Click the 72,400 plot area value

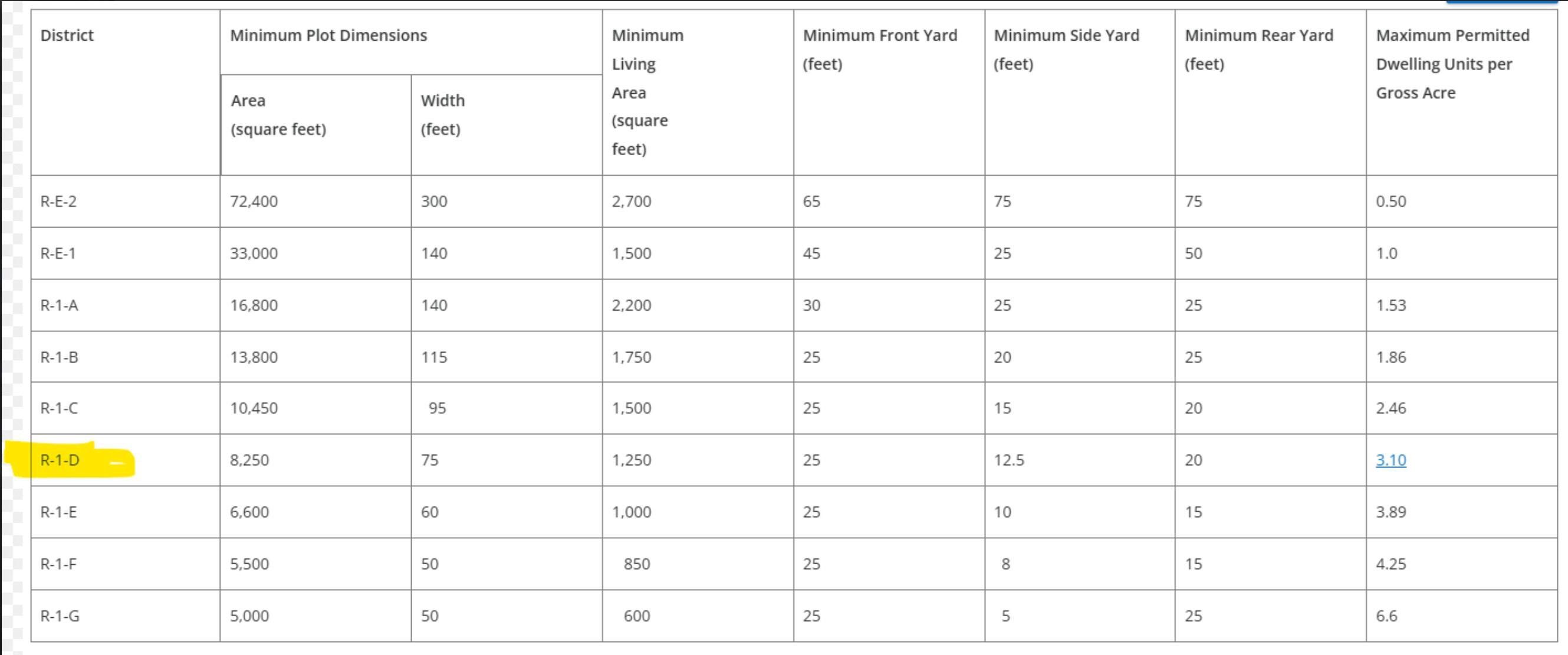254,202
